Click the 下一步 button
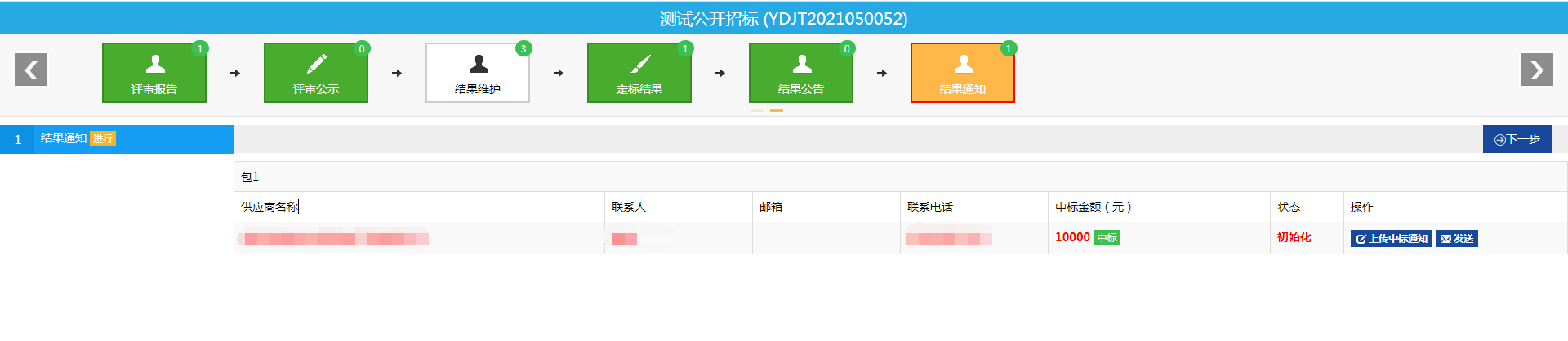 1517,139
